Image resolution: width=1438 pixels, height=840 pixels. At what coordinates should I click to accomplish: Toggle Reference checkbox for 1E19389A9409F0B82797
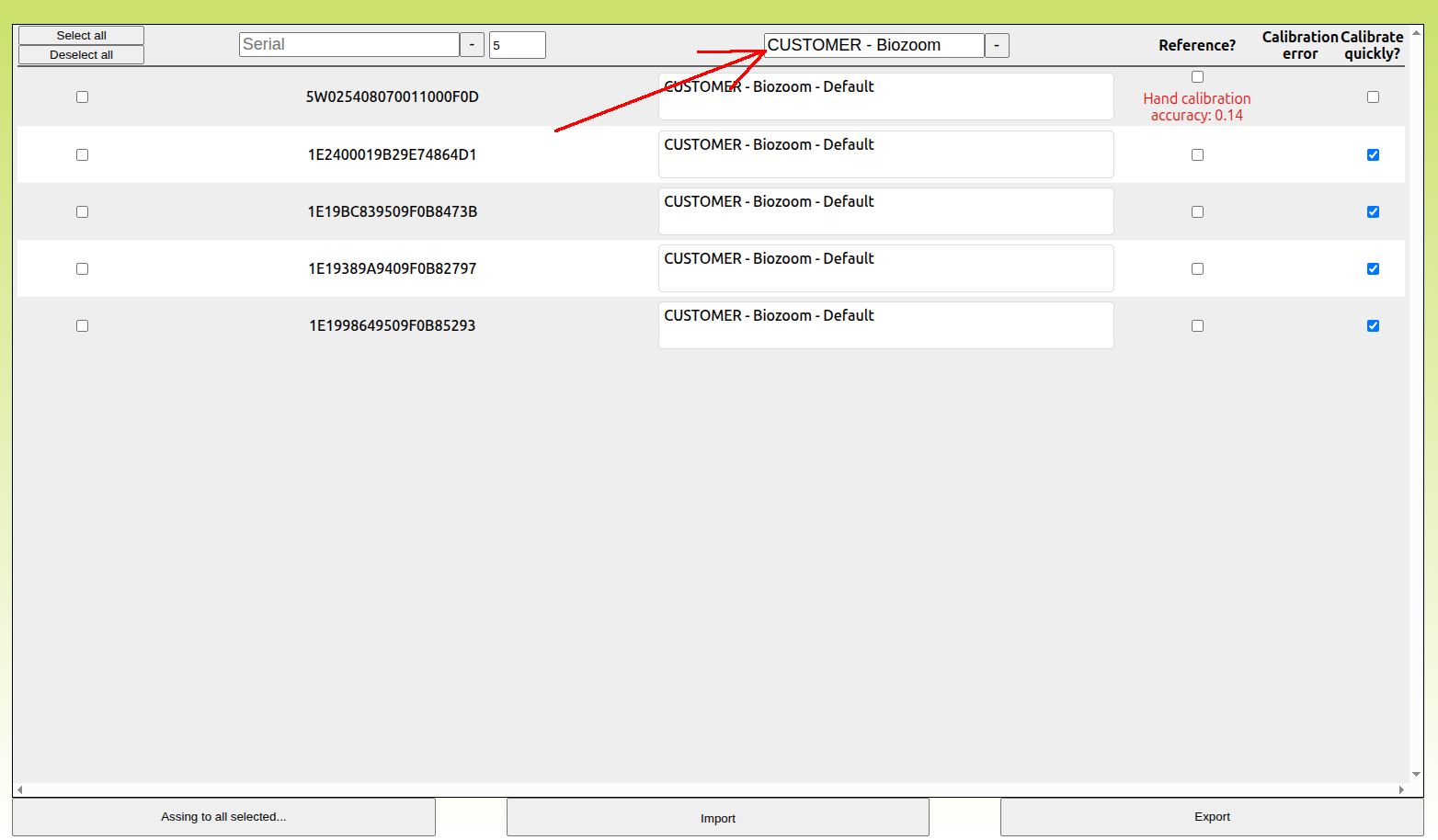[x=1197, y=268]
